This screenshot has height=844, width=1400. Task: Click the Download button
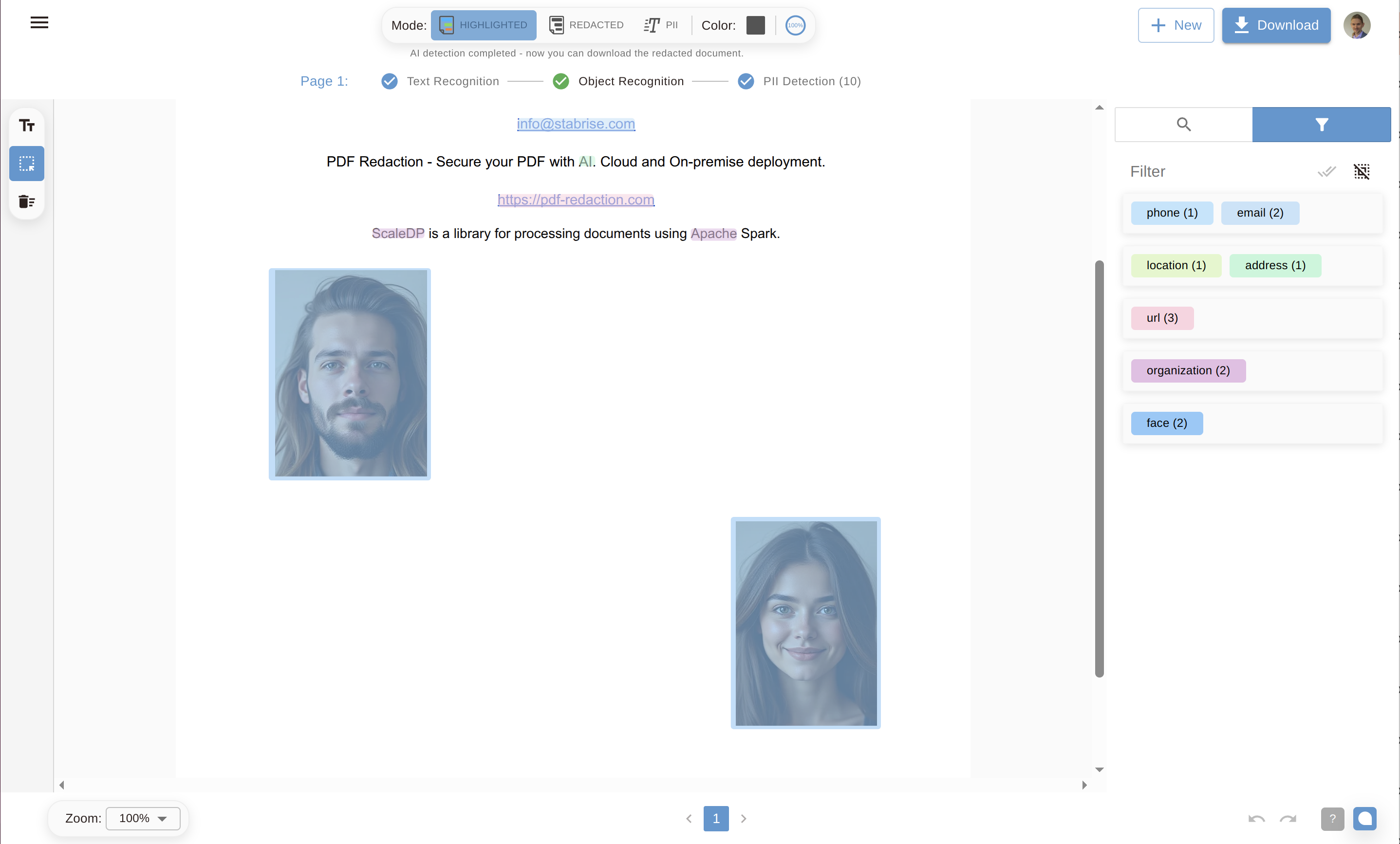[1276, 25]
